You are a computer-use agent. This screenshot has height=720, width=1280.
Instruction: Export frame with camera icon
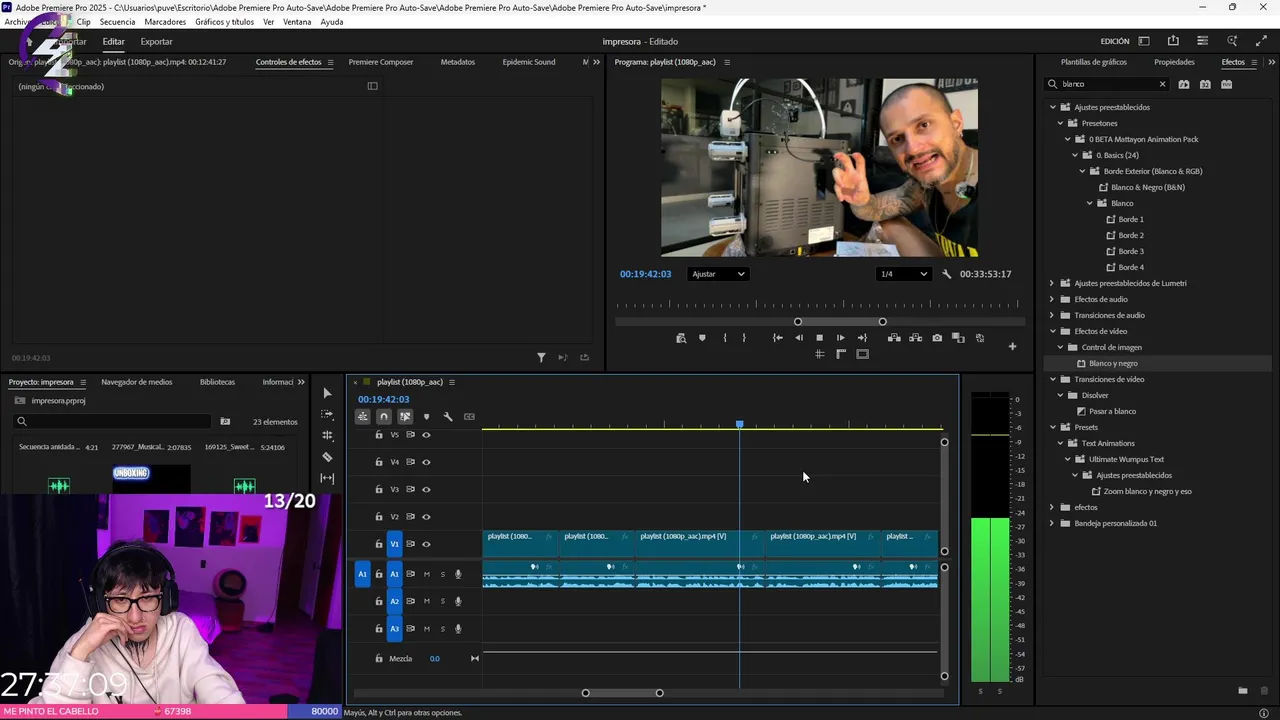[x=937, y=338]
